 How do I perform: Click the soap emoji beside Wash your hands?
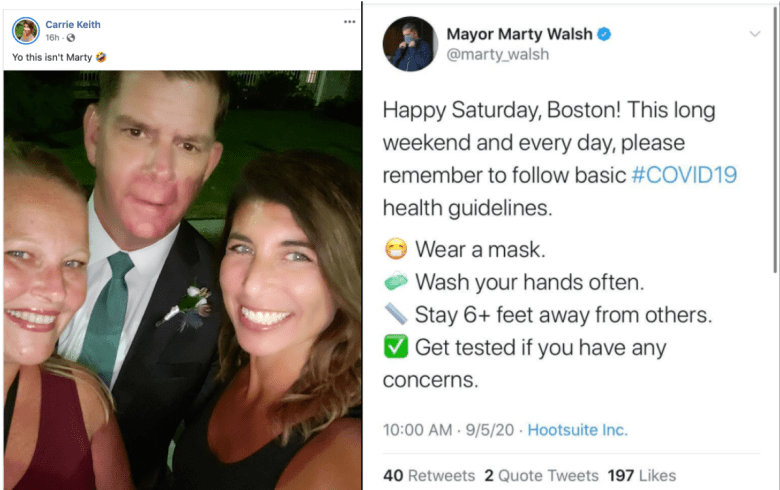(x=396, y=282)
